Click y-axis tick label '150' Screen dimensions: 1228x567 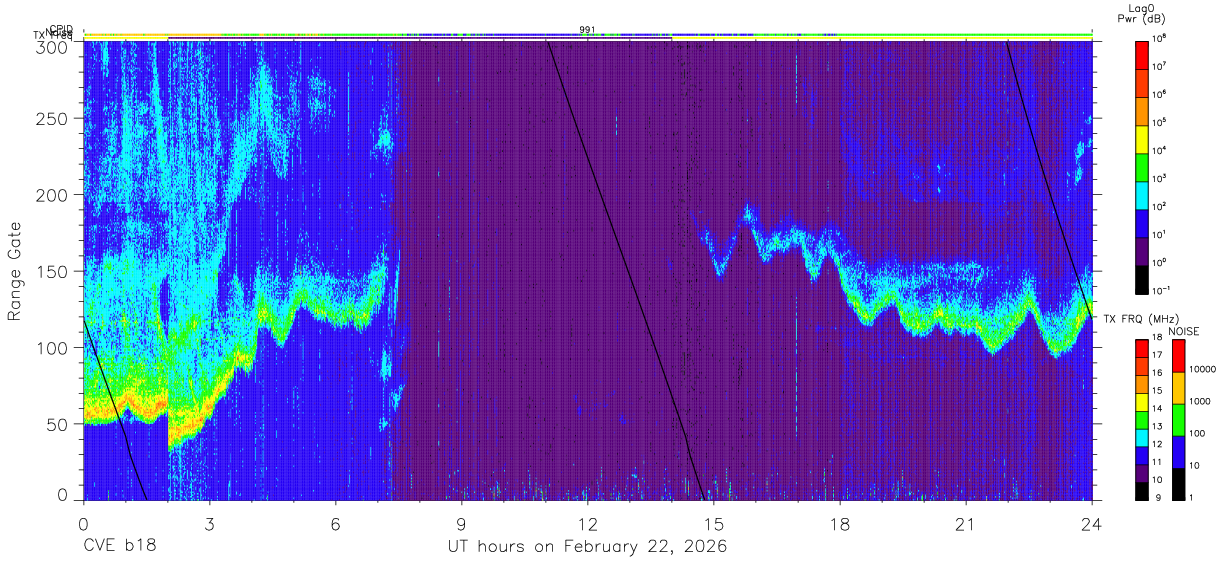click(x=54, y=271)
